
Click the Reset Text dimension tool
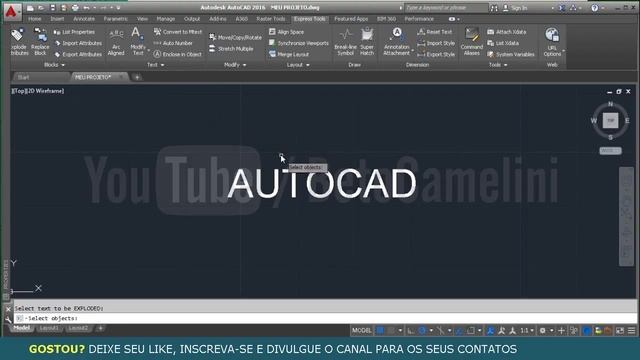435,32
